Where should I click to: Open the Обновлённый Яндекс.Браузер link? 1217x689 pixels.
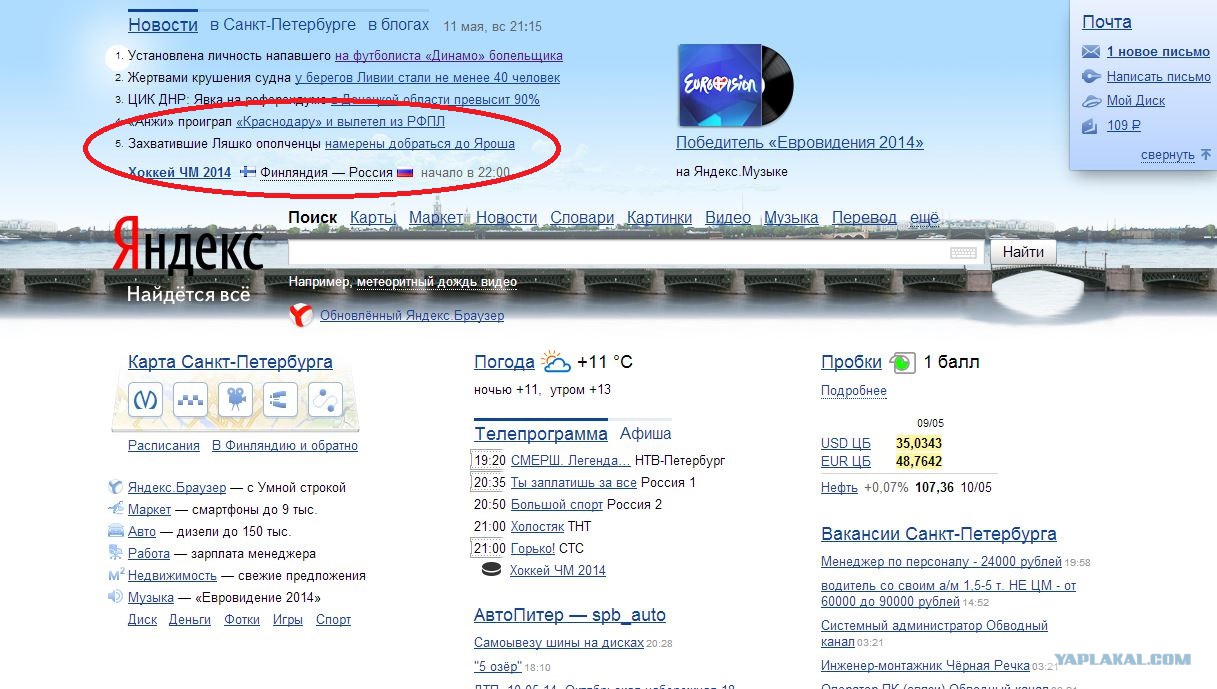[x=412, y=316]
